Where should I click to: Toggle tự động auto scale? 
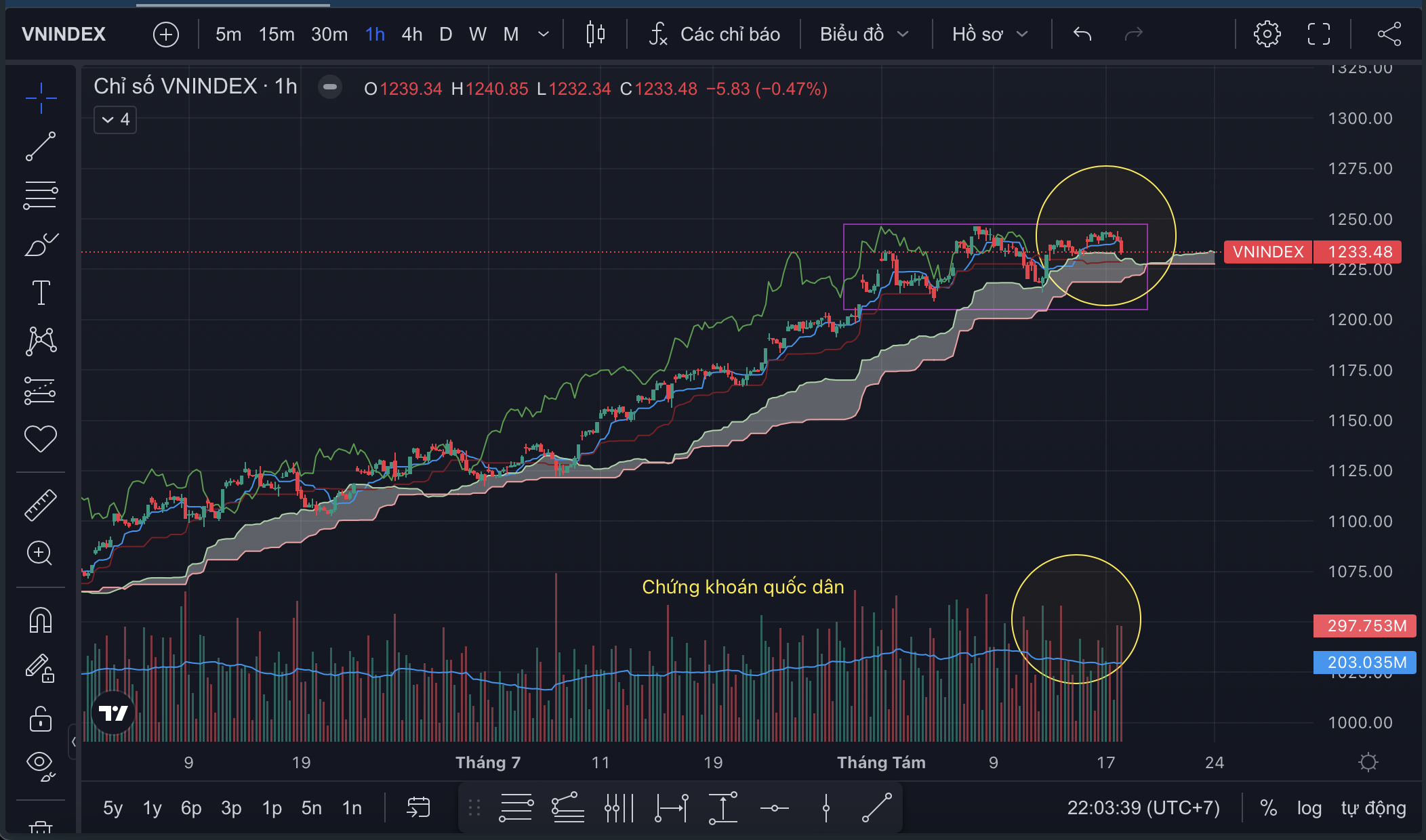click(x=1373, y=807)
